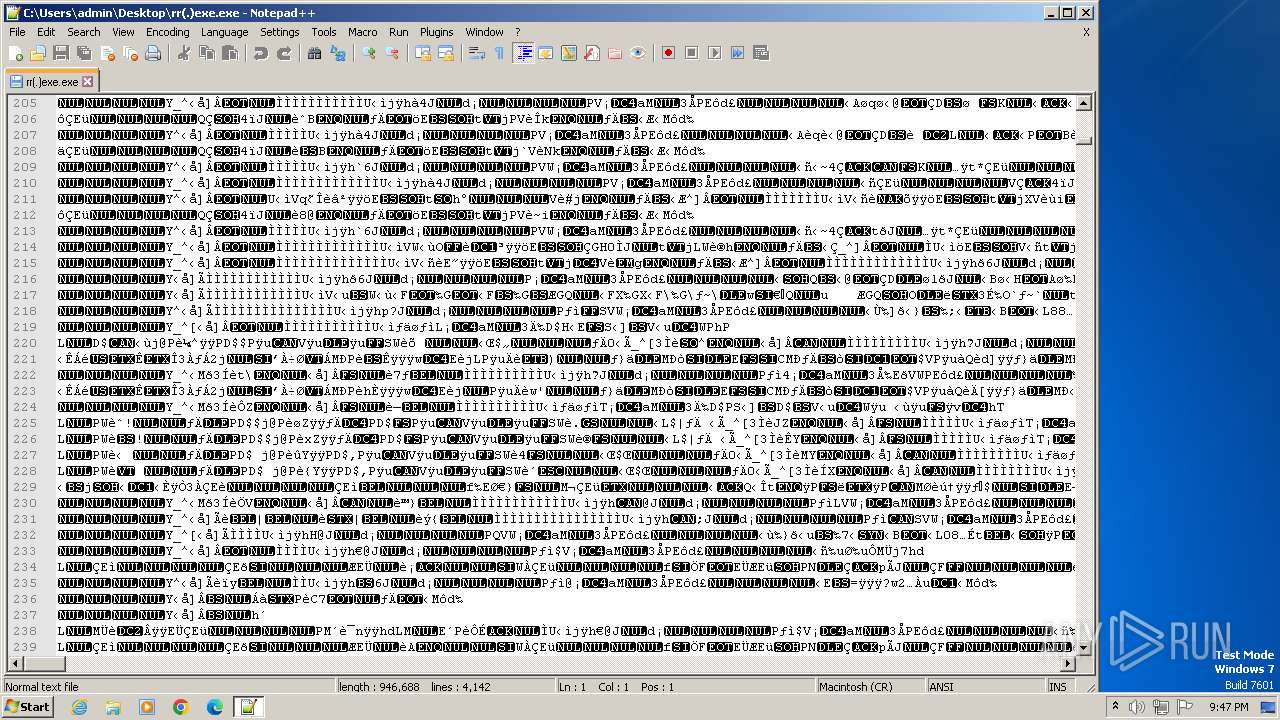
Task: Redo the last undone action
Action: (284, 53)
